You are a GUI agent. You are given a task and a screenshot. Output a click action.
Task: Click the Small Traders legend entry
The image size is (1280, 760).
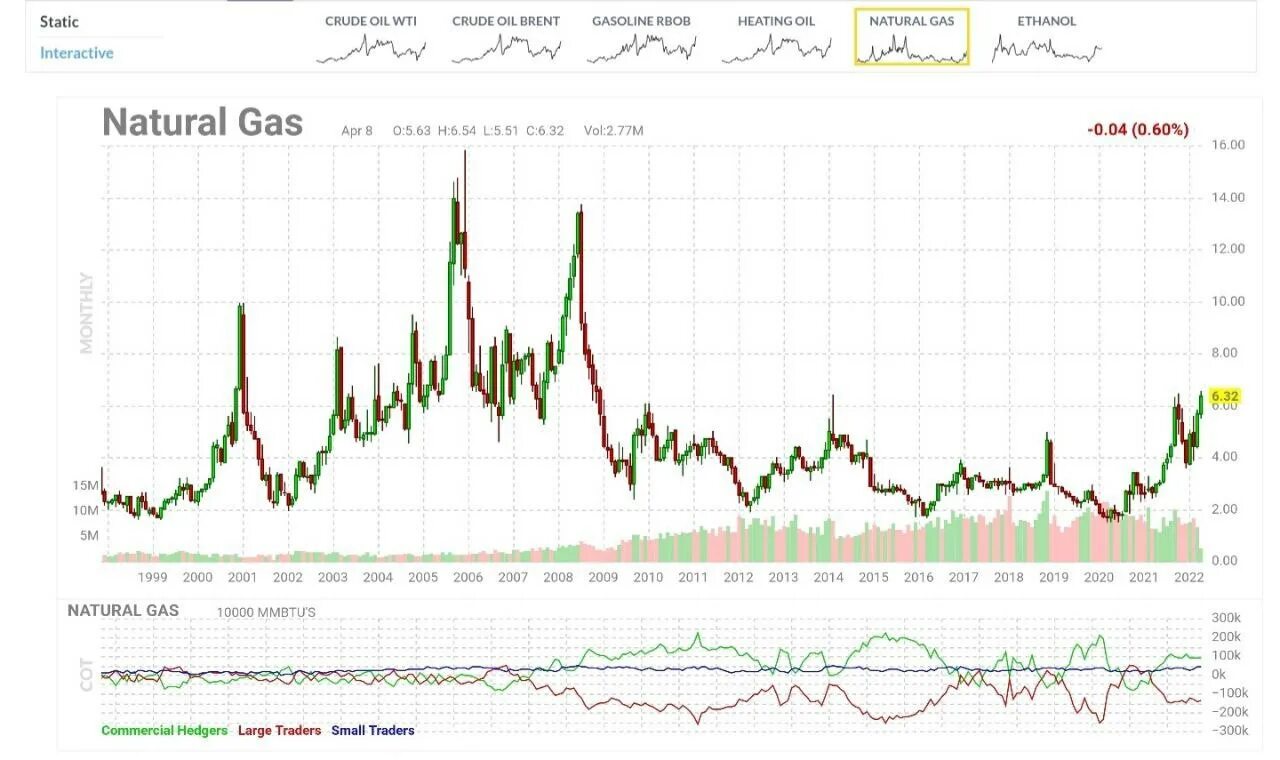(372, 731)
